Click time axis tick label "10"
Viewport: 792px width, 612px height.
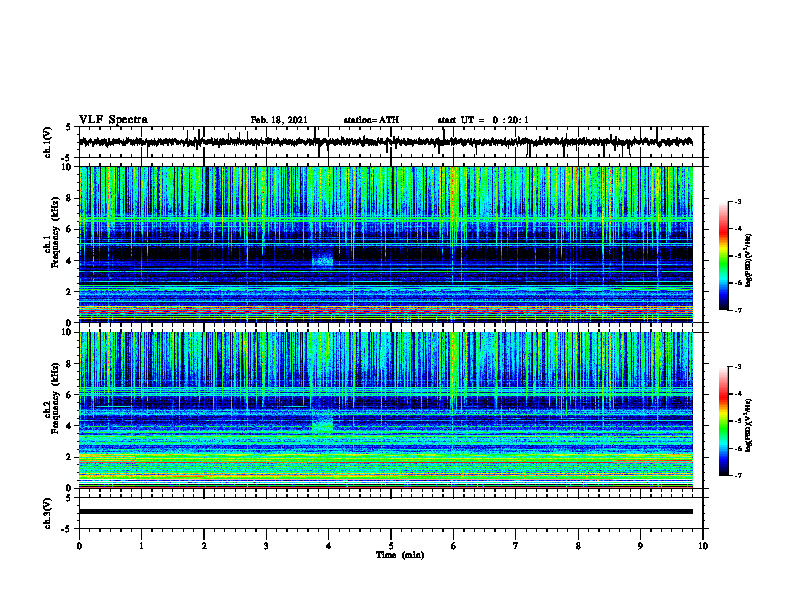[x=703, y=546]
